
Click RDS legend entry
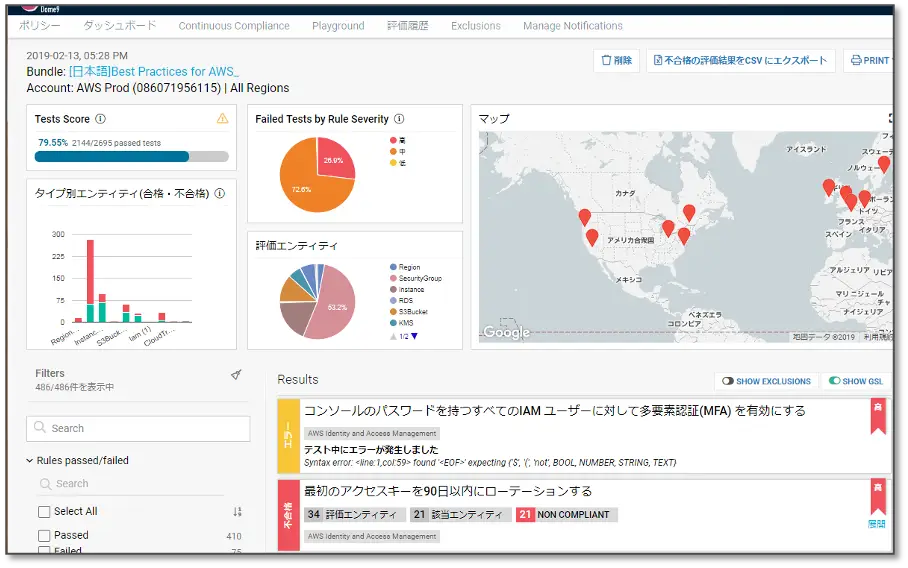click(401, 301)
